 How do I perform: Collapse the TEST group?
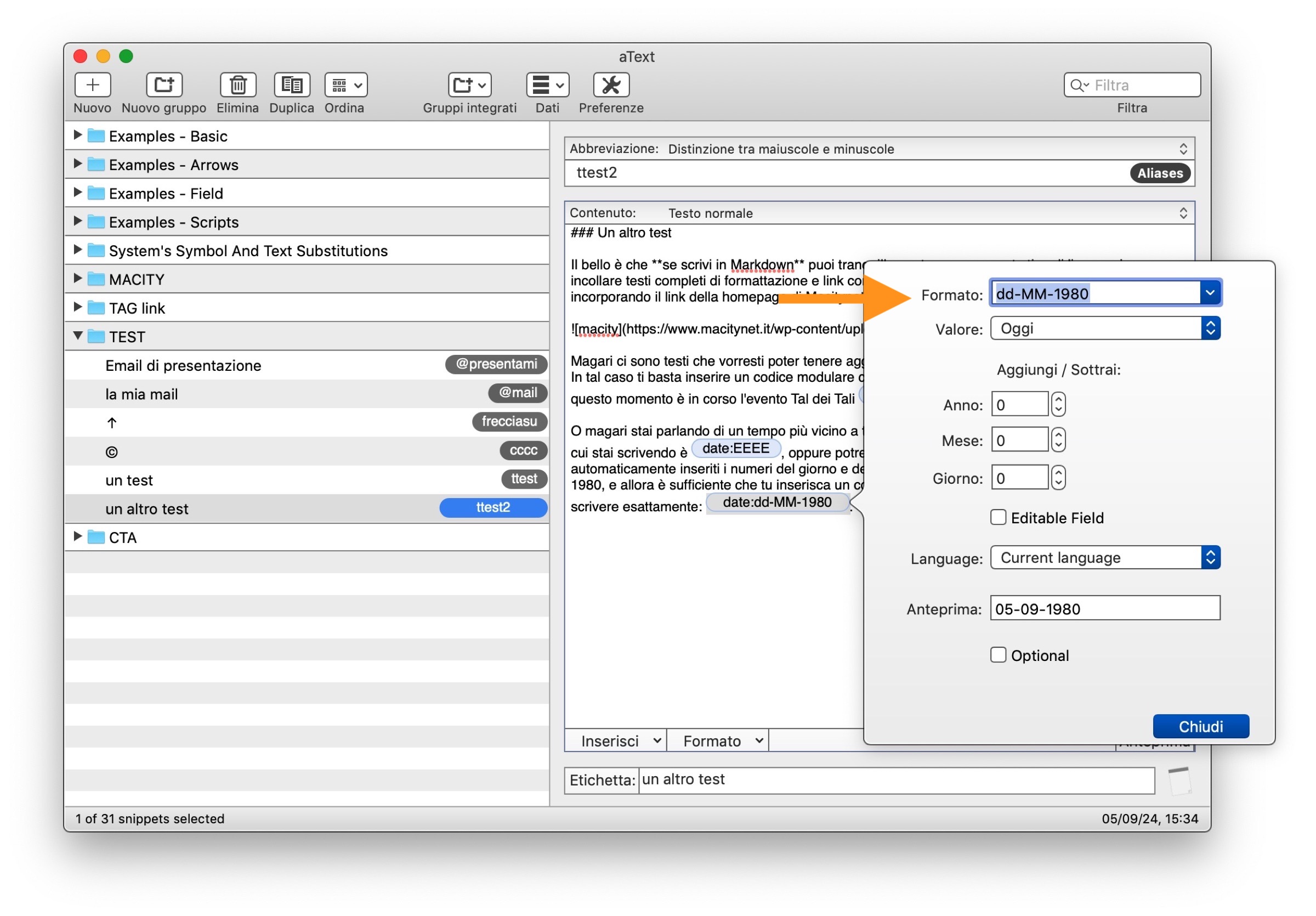coord(78,336)
